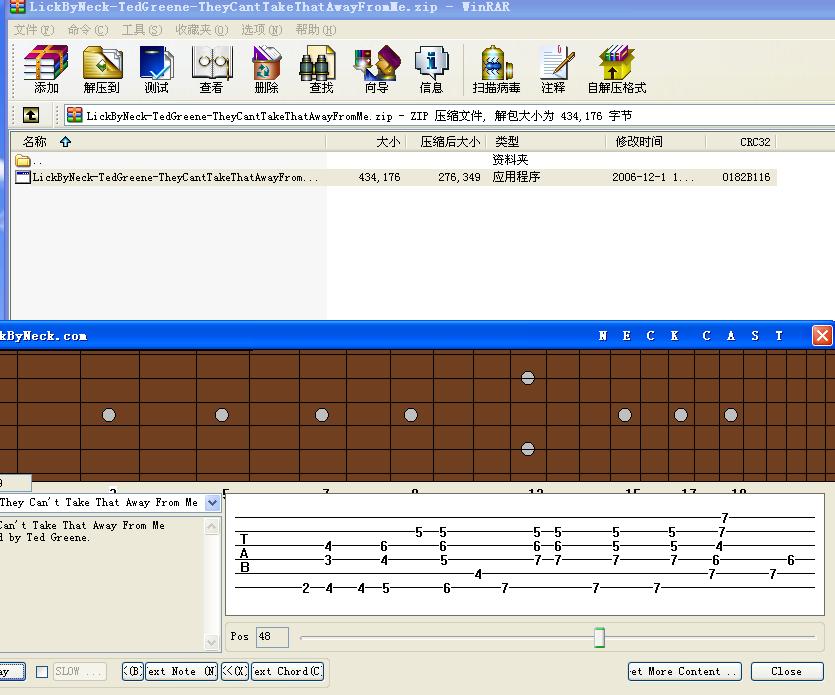Toggle the SLOW checkbox
The height and width of the screenshot is (695, 835).
(42, 672)
